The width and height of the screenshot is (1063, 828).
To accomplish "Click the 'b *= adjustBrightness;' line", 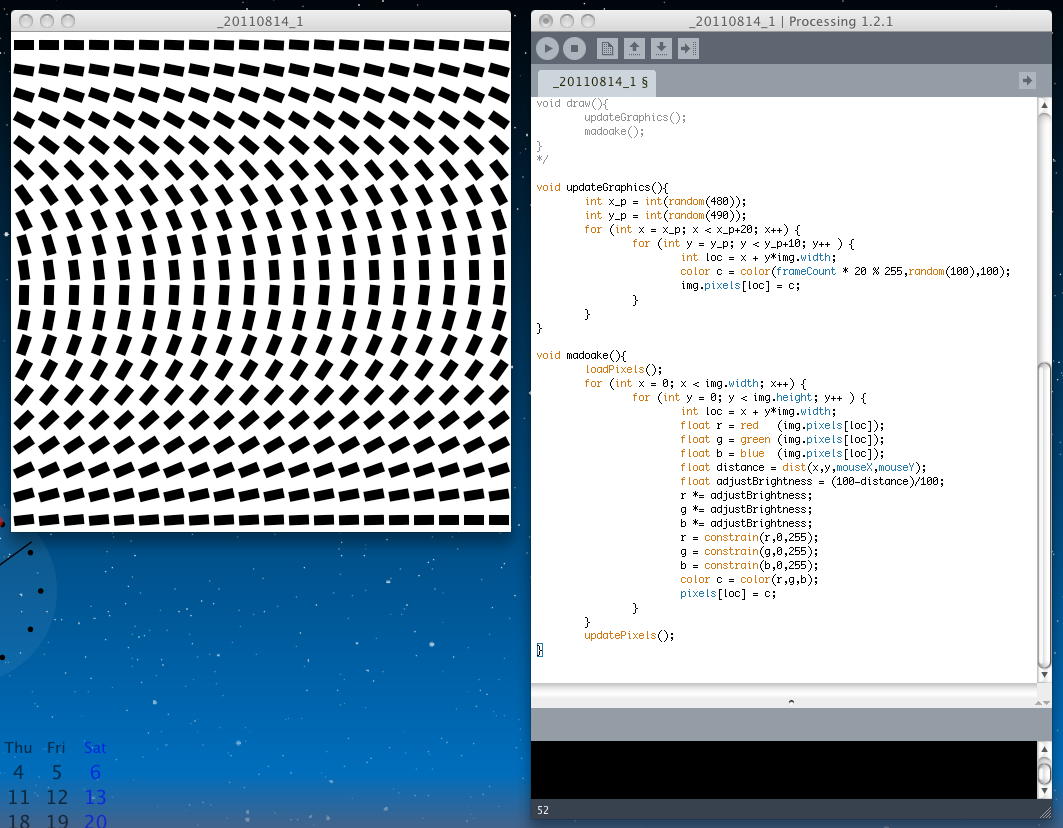I will coord(746,524).
